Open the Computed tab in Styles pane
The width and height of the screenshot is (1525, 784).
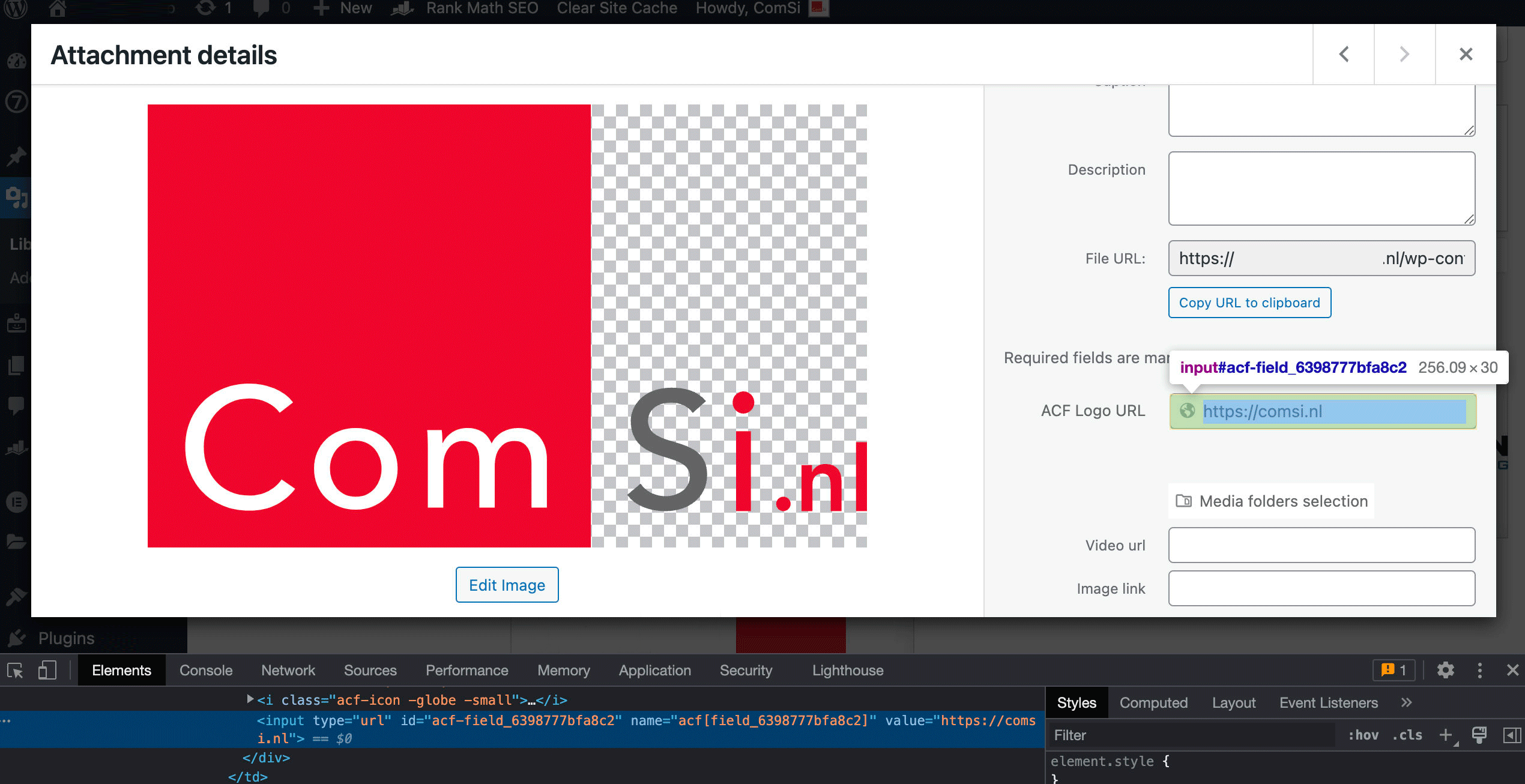(x=1153, y=702)
